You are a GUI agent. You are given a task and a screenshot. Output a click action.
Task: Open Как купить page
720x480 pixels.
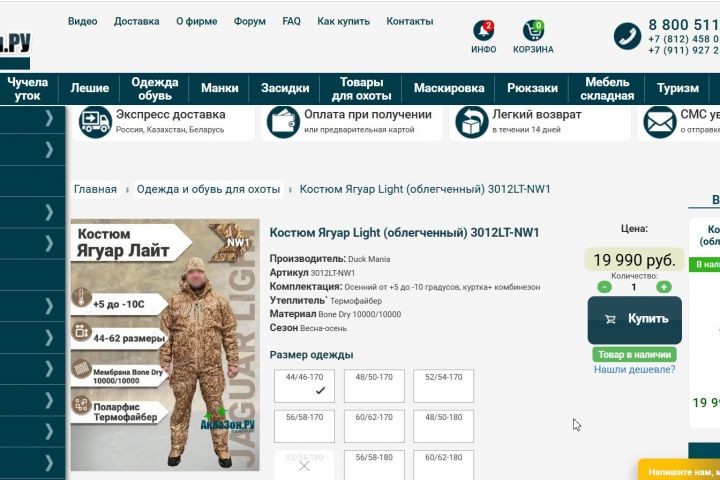343,21
